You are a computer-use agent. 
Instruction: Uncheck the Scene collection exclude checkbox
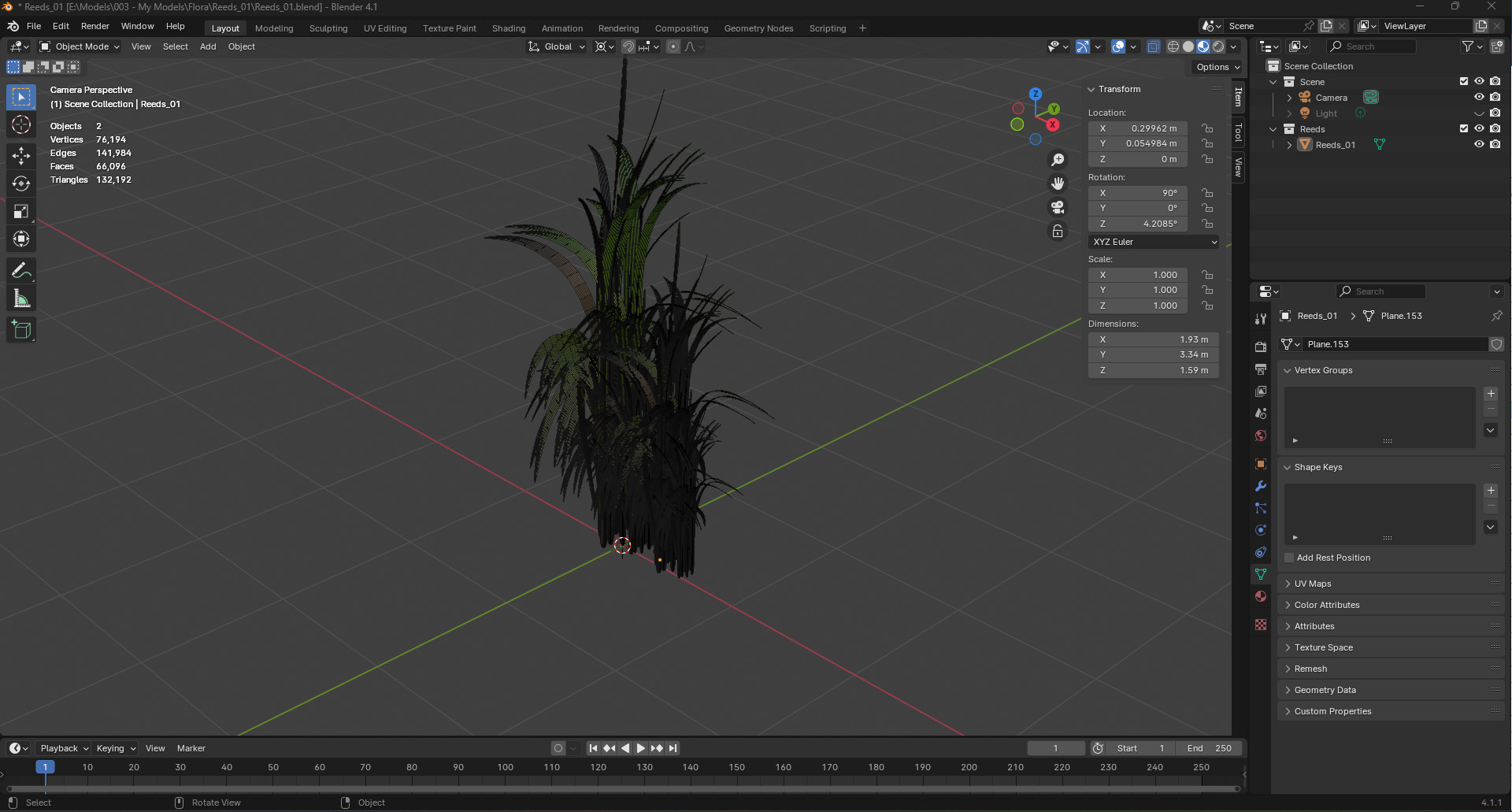click(1464, 81)
